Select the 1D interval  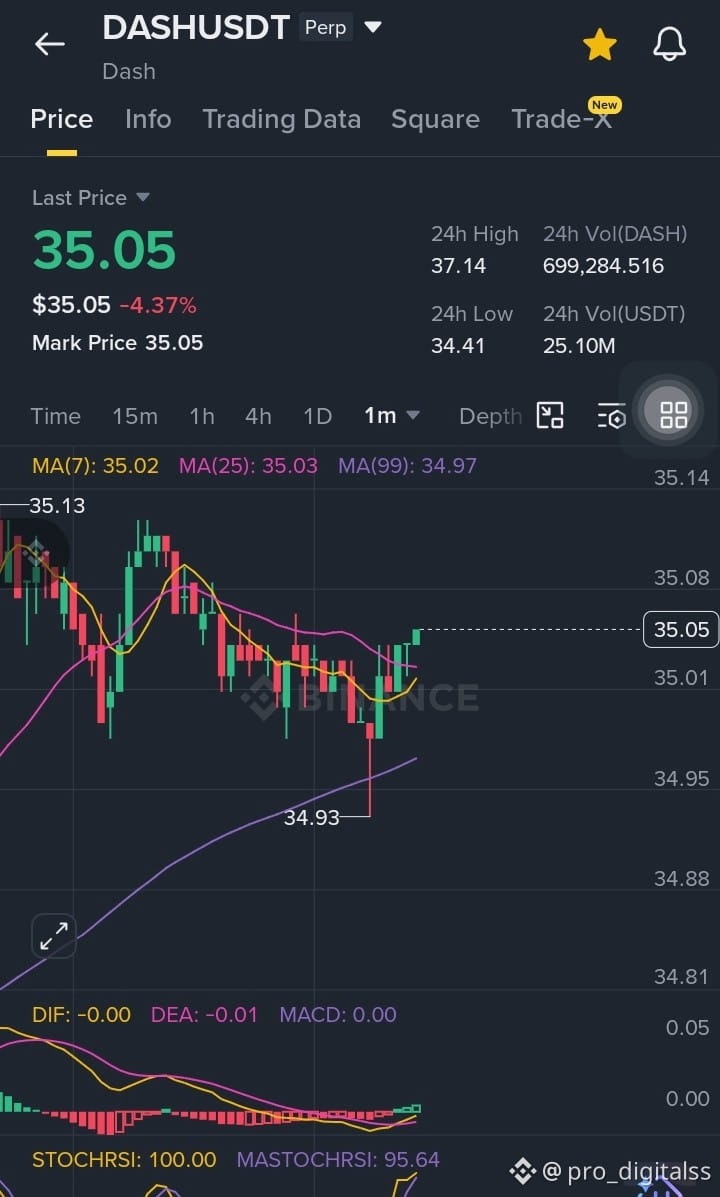(317, 416)
